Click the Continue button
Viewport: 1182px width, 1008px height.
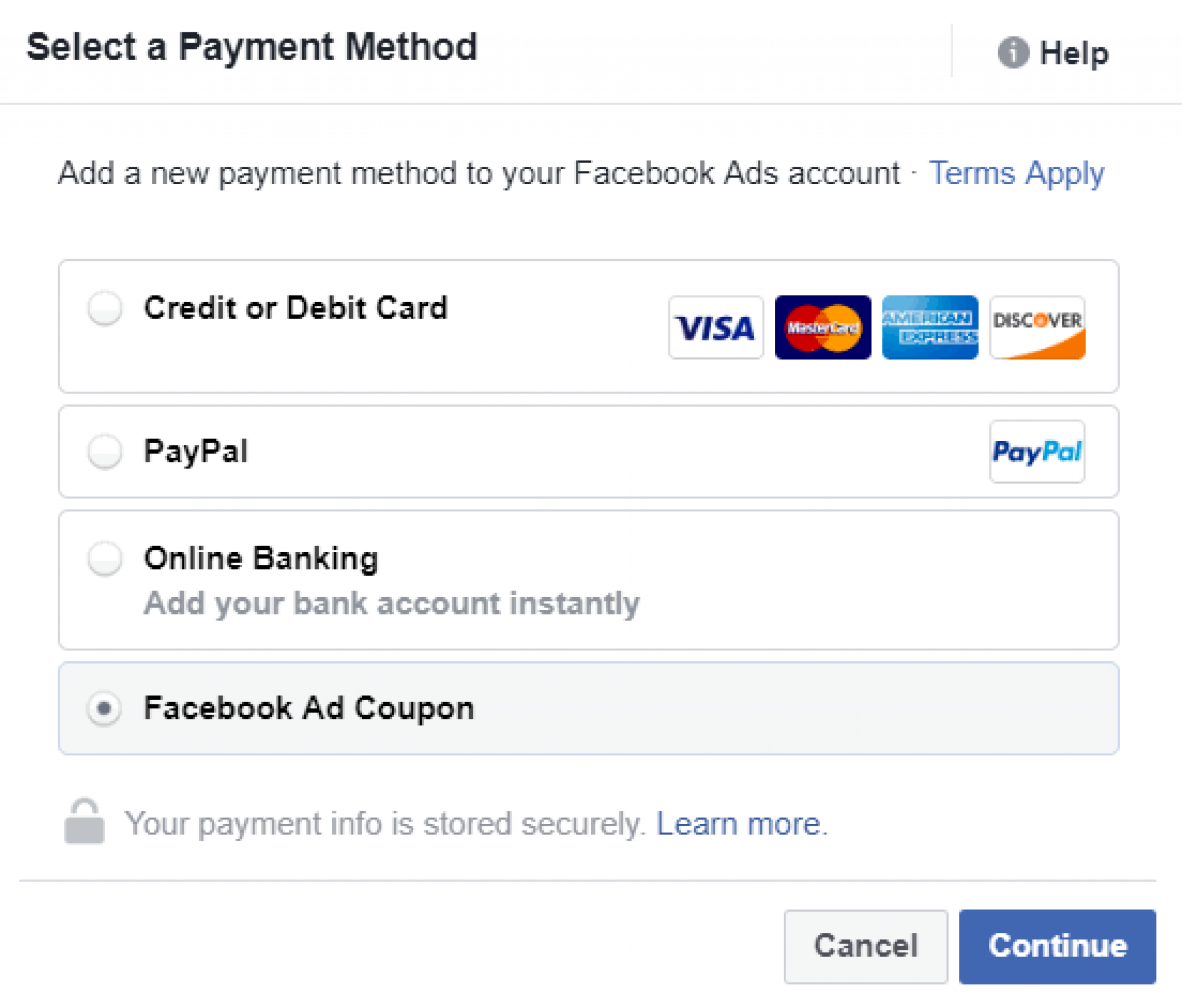pyautogui.click(x=1058, y=945)
